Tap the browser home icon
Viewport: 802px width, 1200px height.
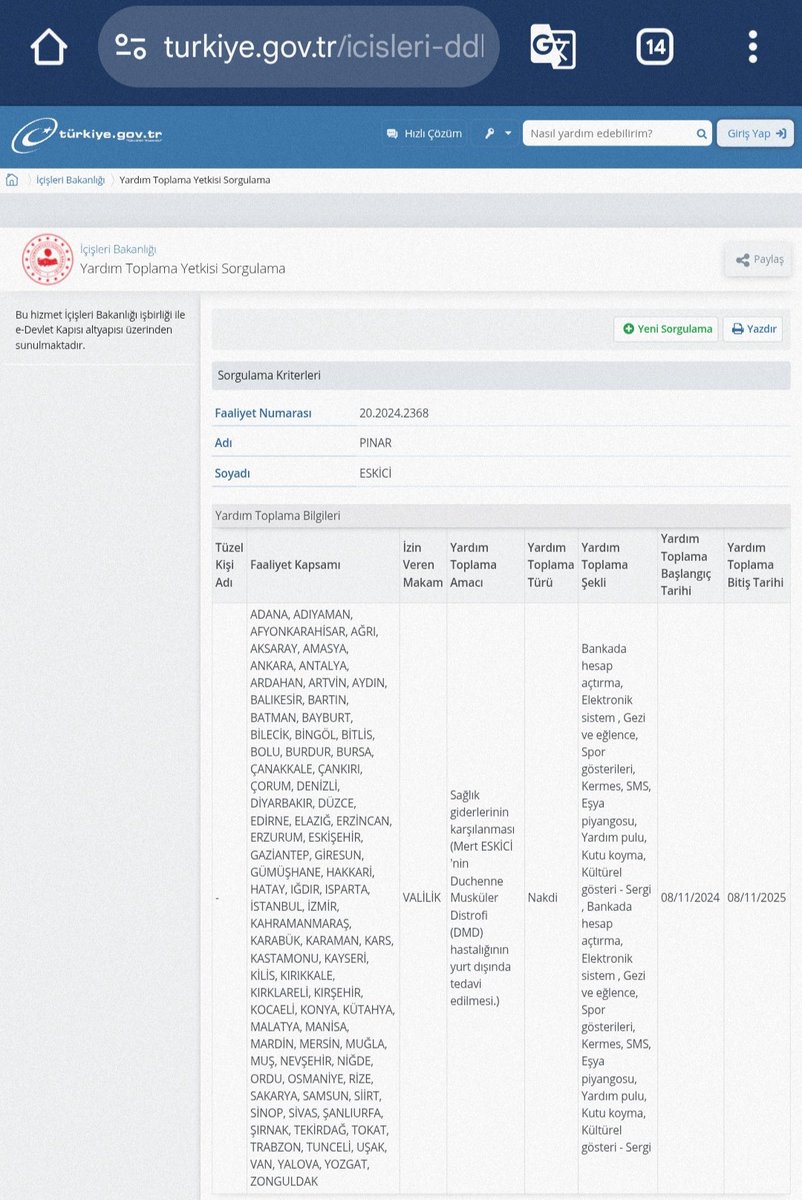click(x=48, y=46)
